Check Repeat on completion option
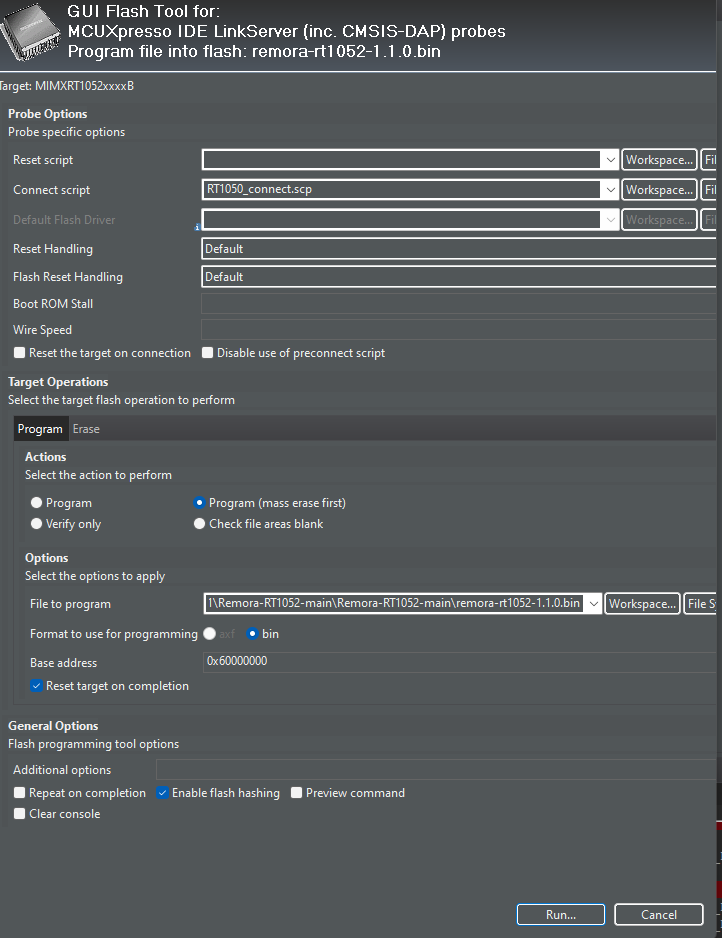722x938 pixels. click(20, 793)
